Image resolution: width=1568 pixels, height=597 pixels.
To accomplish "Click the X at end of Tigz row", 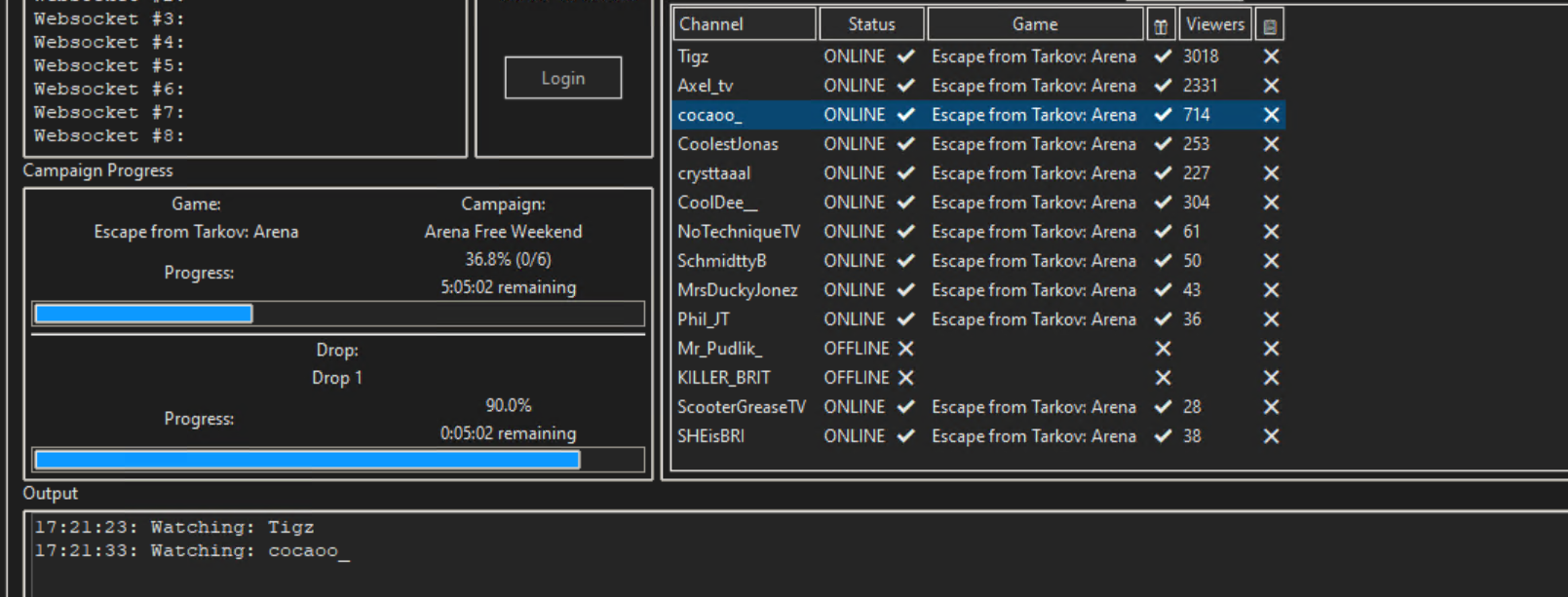I will (1271, 56).
